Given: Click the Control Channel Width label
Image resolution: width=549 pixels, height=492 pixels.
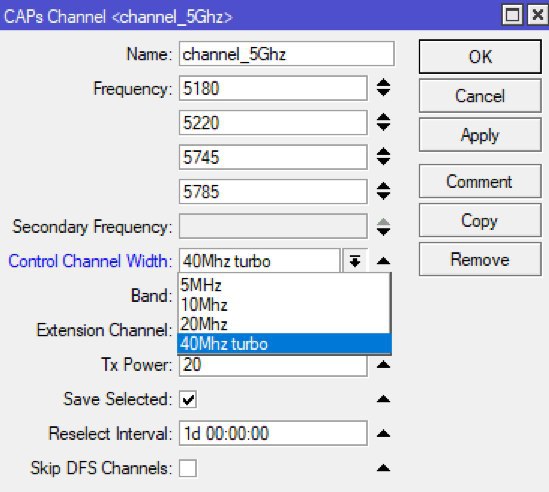Looking at the screenshot, I should coord(90,261).
